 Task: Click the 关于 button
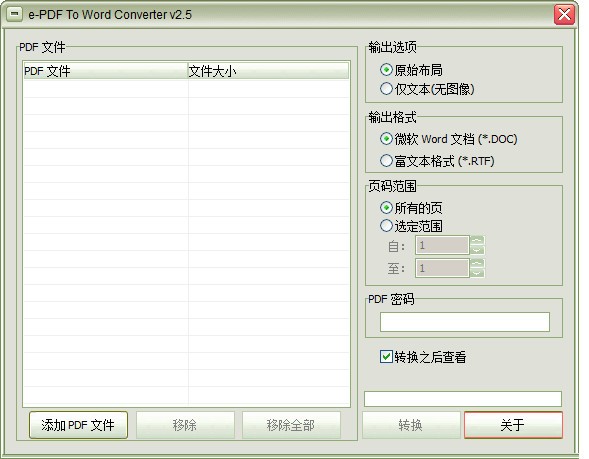(513, 425)
